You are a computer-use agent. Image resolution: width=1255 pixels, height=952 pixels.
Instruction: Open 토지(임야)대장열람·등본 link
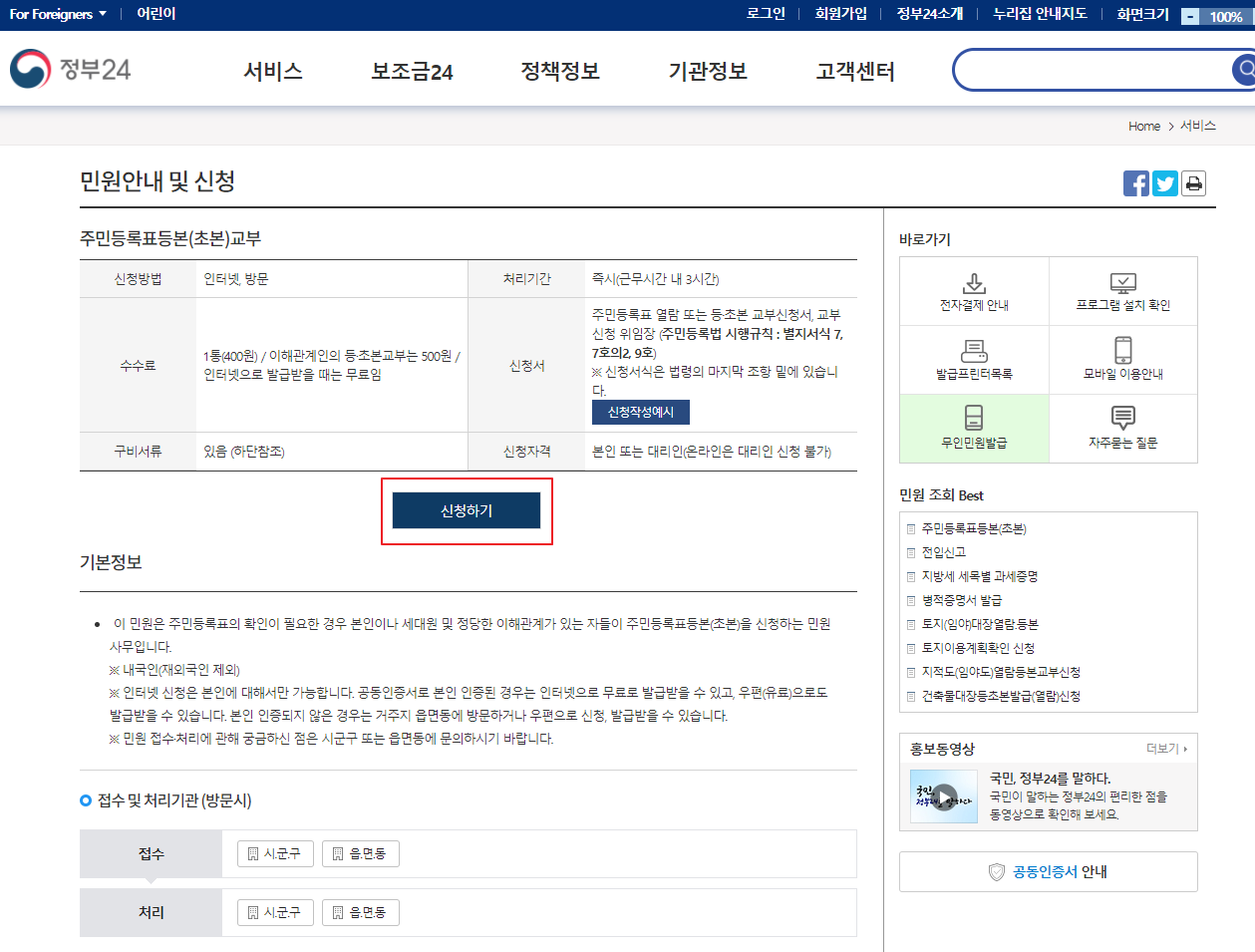point(980,624)
